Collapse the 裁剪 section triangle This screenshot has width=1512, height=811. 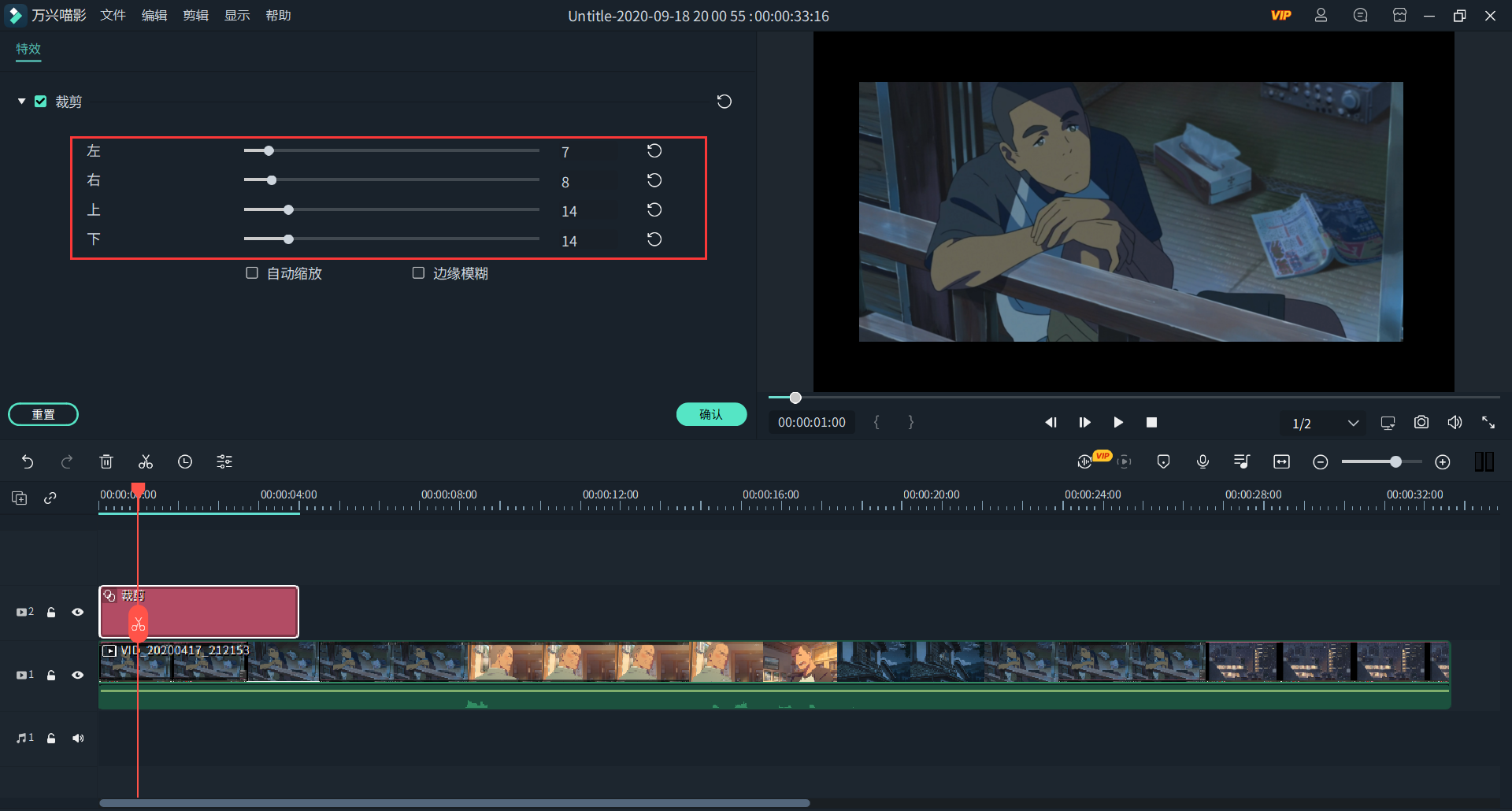click(21, 102)
